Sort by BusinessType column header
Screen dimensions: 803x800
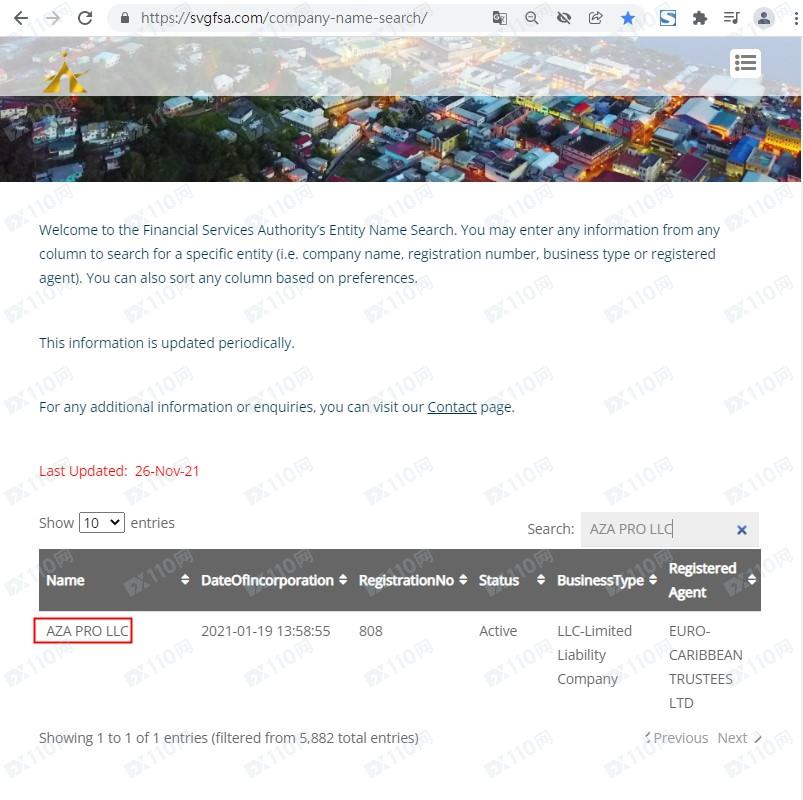(x=607, y=580)
